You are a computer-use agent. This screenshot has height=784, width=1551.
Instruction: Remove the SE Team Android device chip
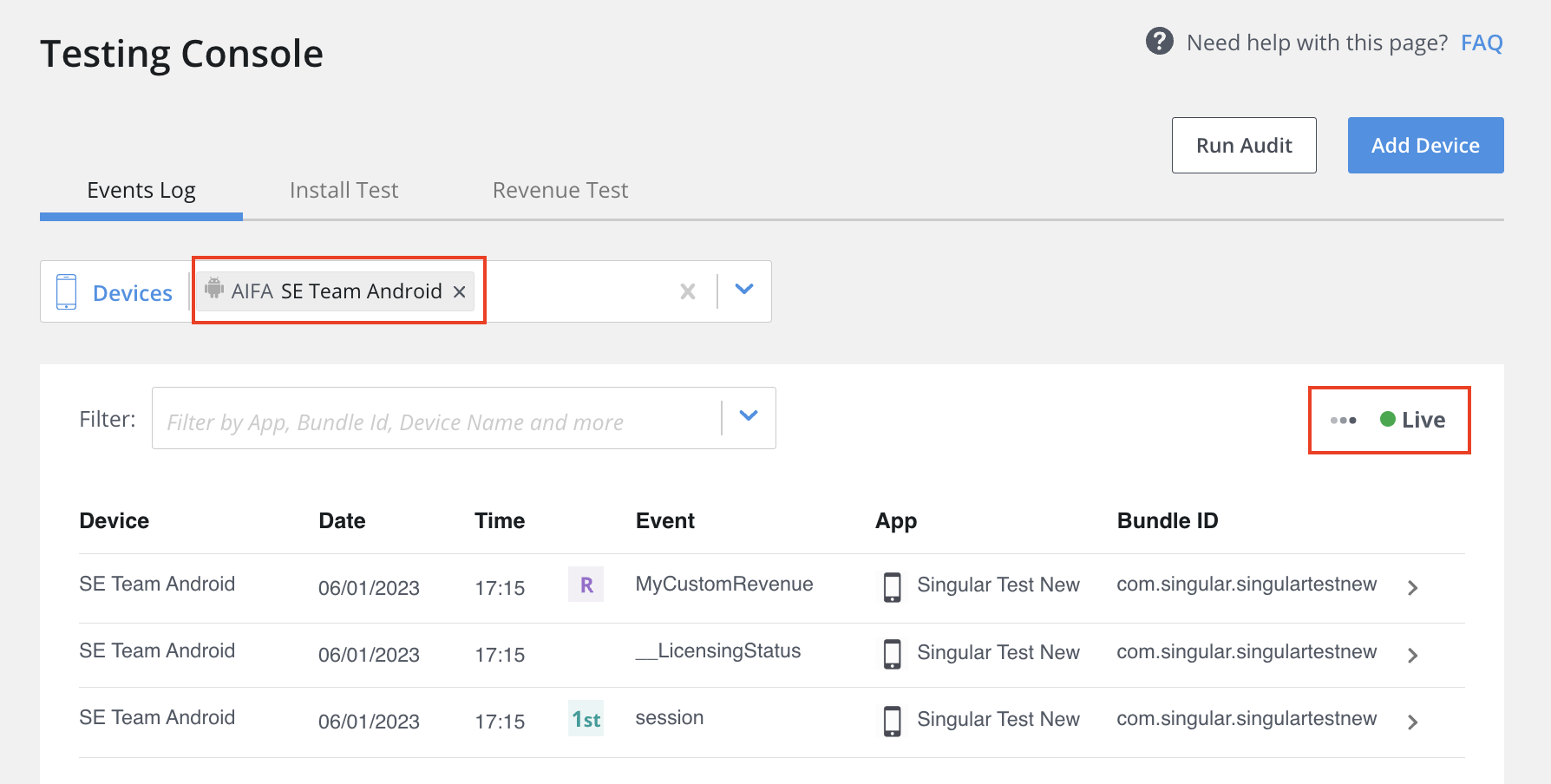[x=460, y=292]
